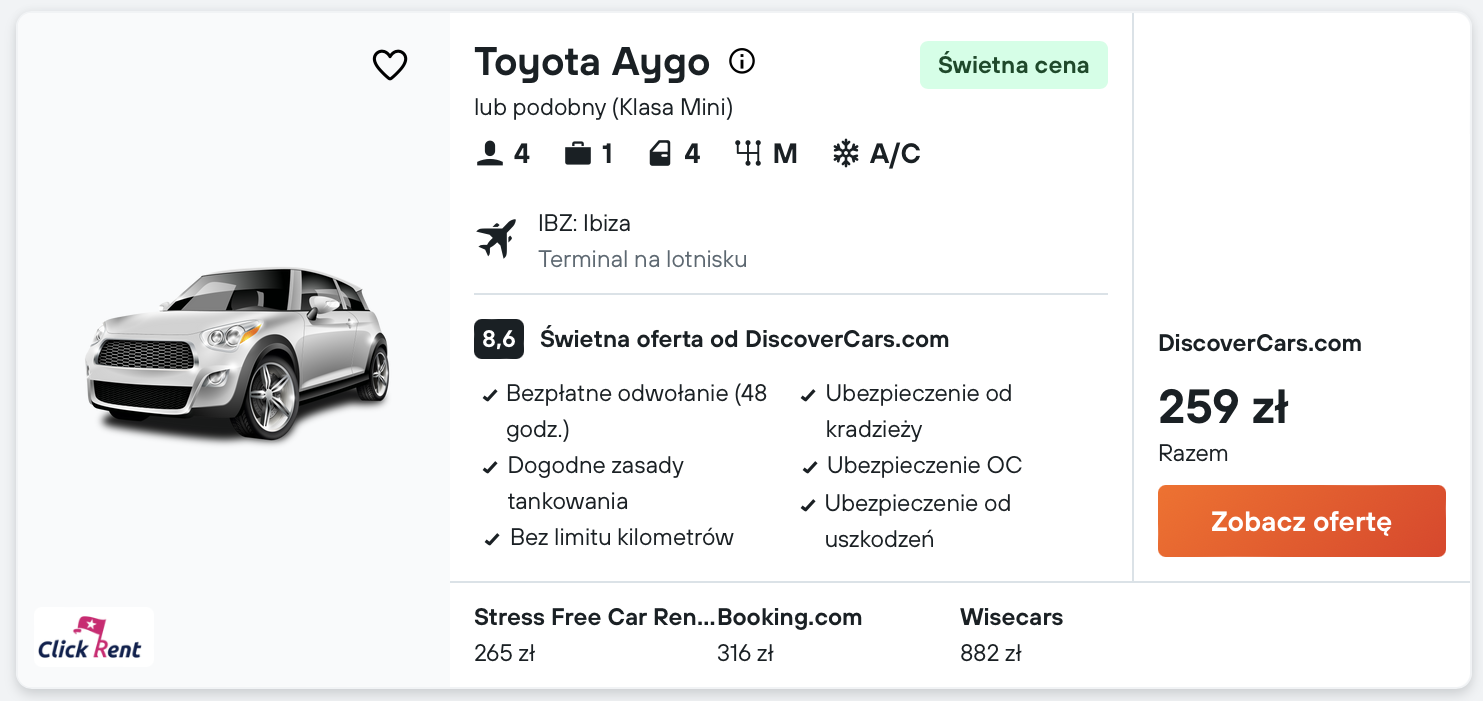Pick the Wisecars 882 zł offer
This screenshot has width=1483, height=701.
click(x=1011, y=635)
